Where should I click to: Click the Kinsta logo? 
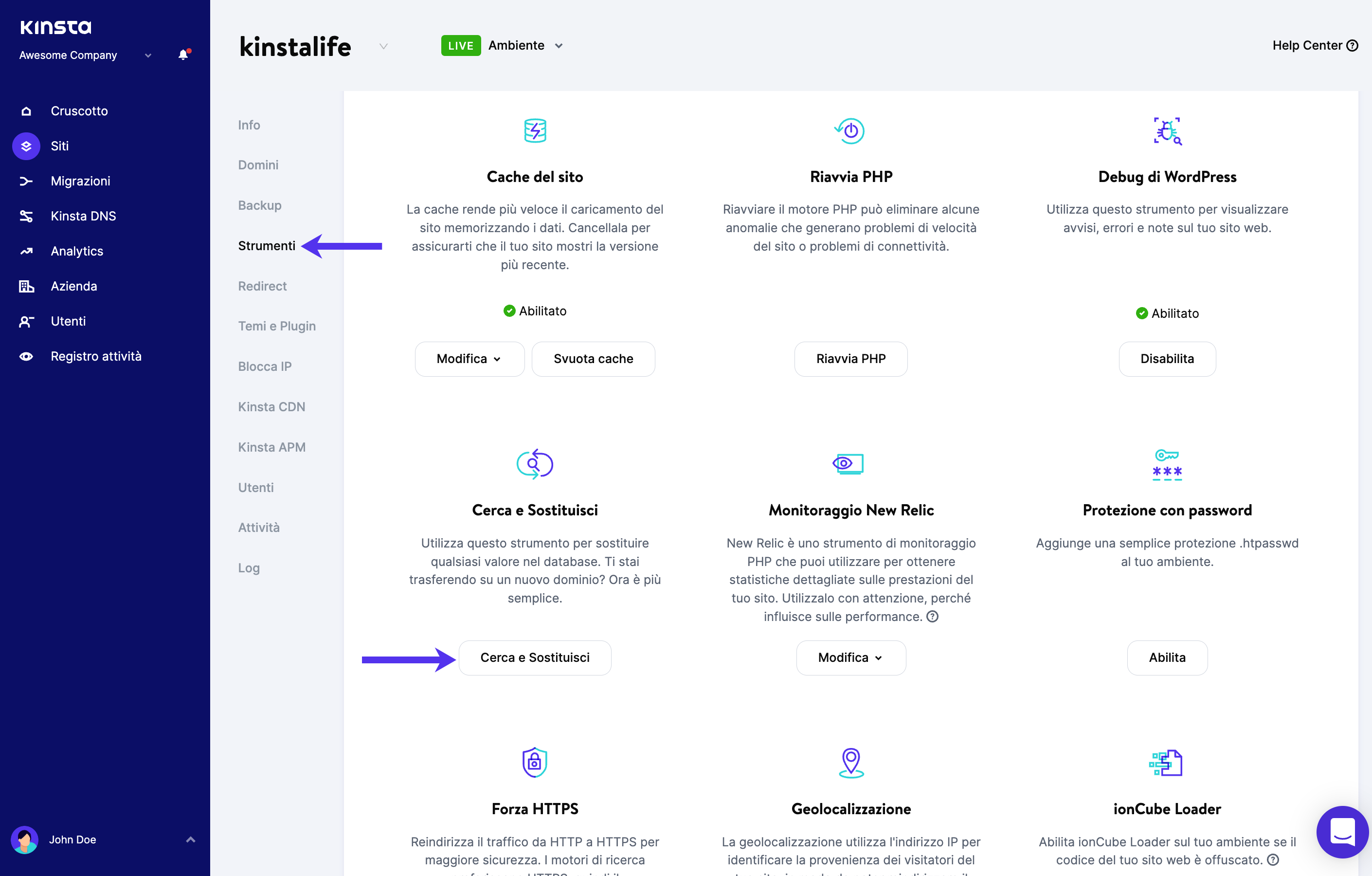point(56,27)
